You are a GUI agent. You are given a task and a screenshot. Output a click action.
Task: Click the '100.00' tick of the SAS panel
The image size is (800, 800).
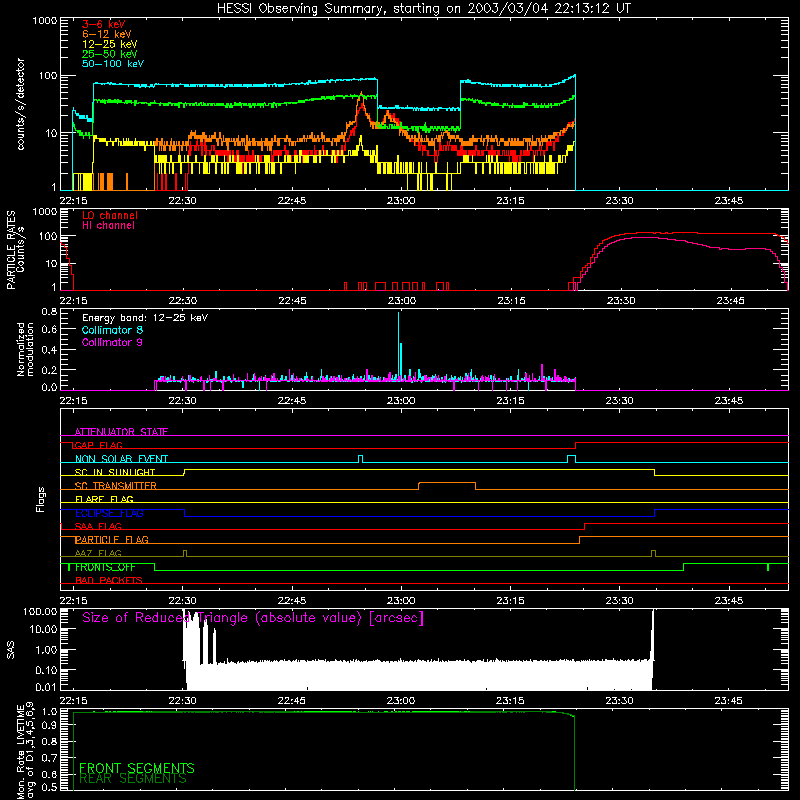click(x=40, y=611)
